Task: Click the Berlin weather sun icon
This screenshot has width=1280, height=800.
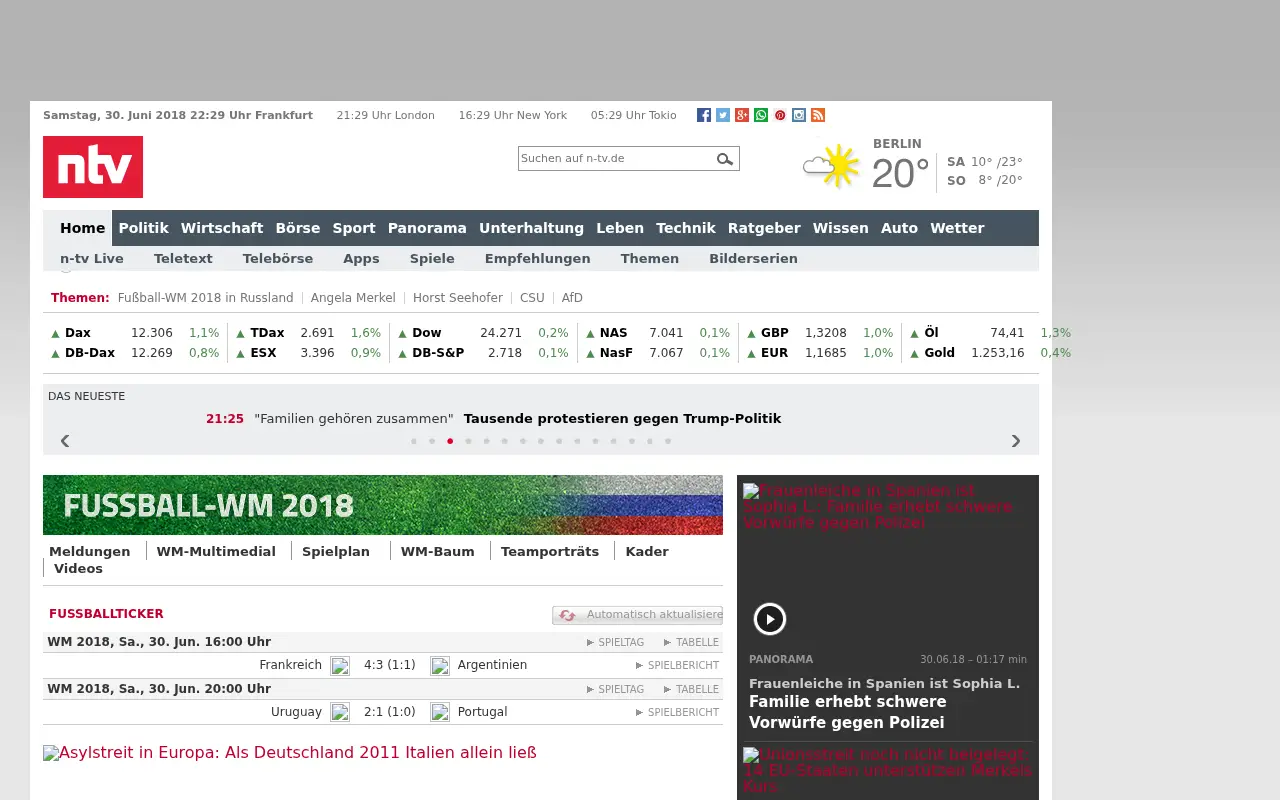Action: tap(832, 166)
